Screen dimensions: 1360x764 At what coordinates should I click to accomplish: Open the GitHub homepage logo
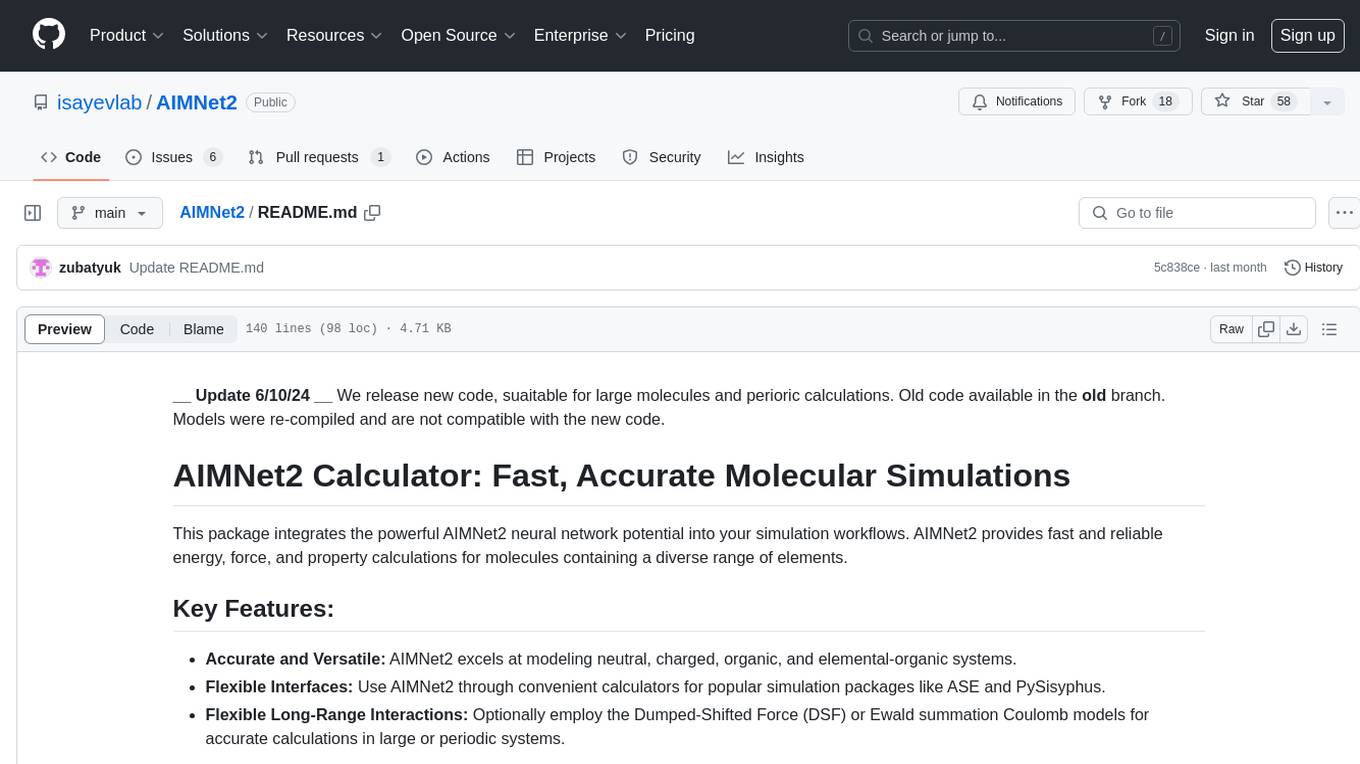49,35
